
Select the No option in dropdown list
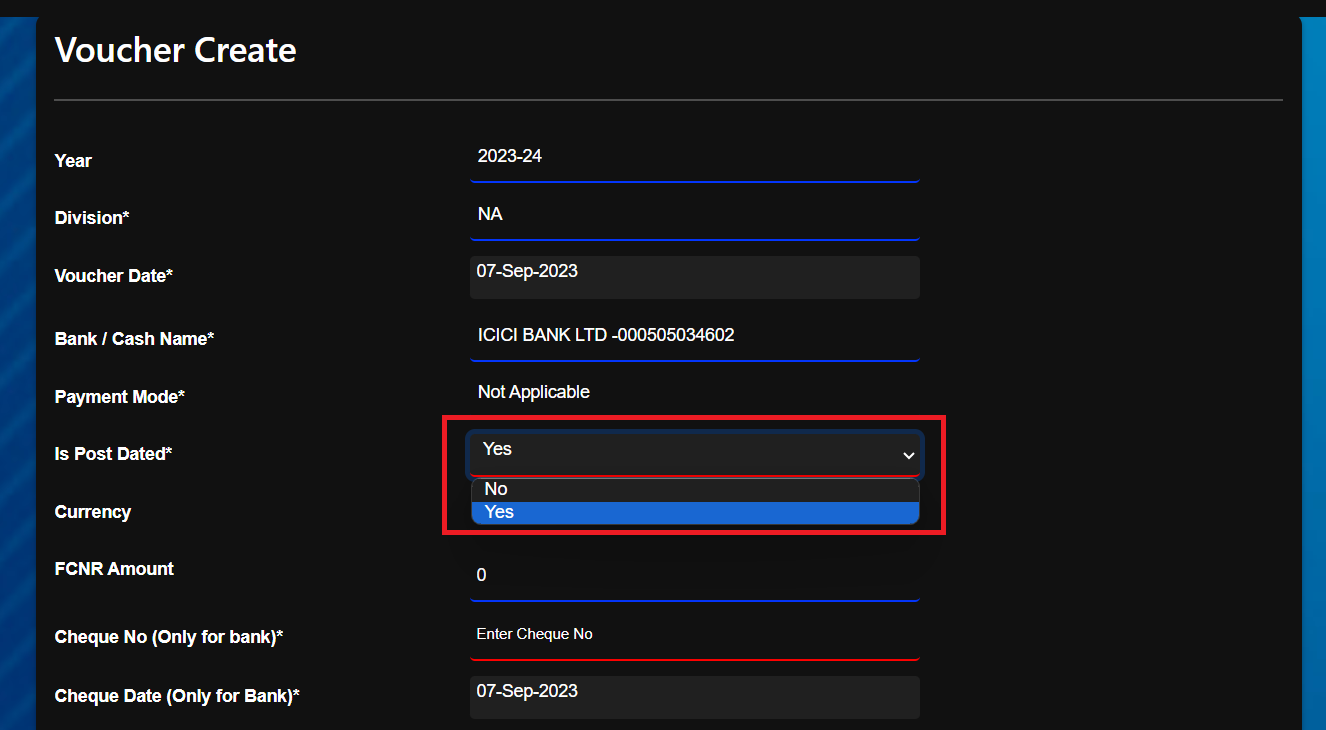tap(695, 490)
